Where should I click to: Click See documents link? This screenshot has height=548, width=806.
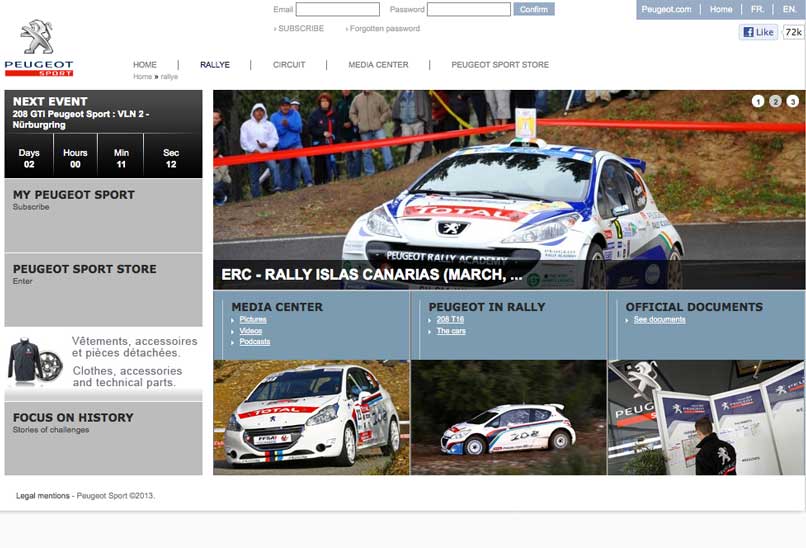(x=659, y=320)
